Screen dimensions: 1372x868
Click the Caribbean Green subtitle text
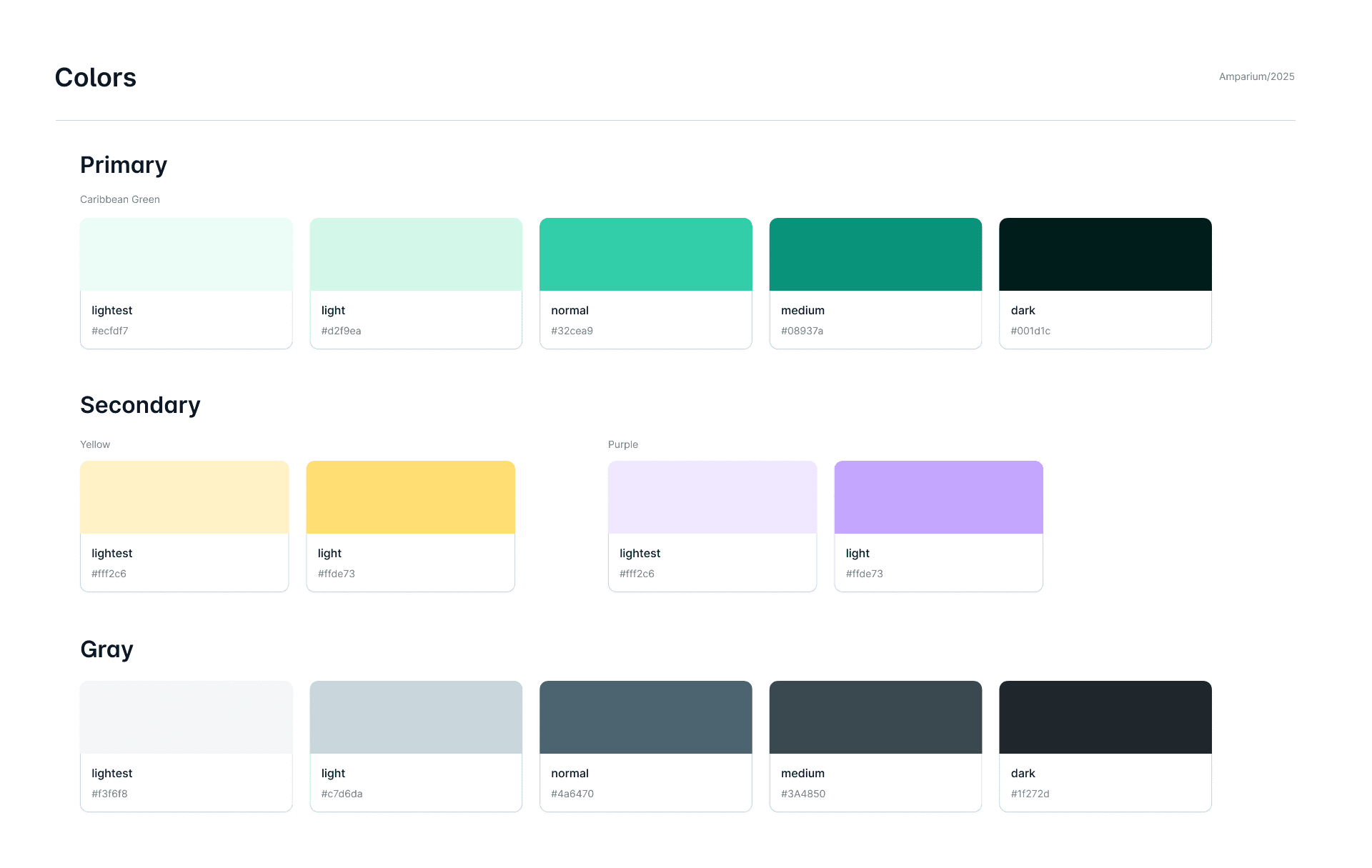(x=120, y=199)
